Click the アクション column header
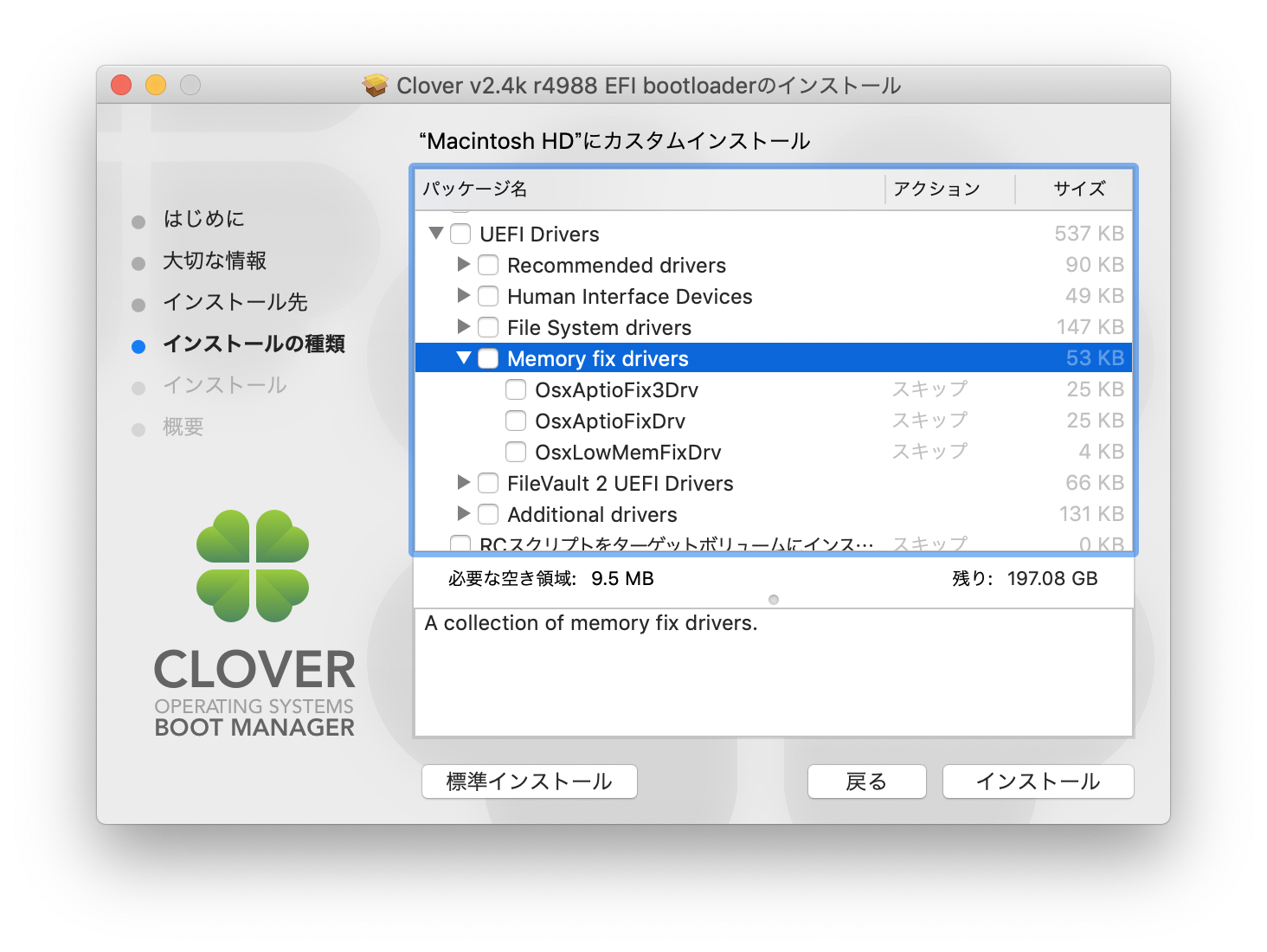Viewport: 1267px width, 952px height. point(949,189)
